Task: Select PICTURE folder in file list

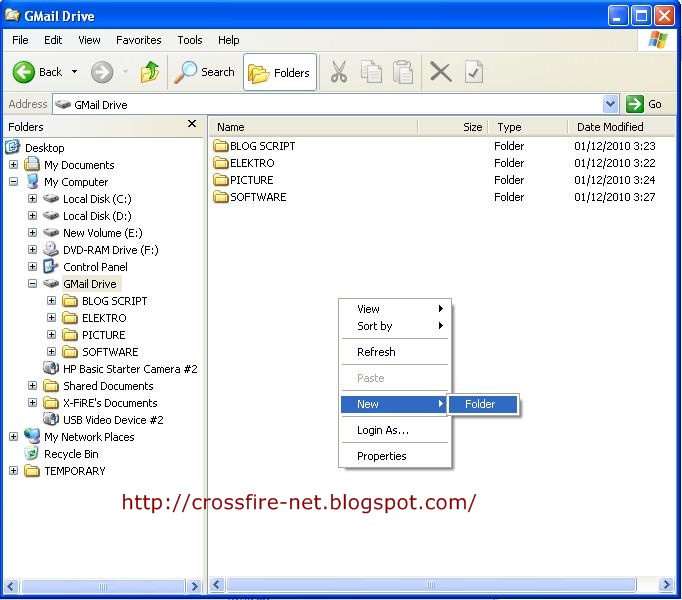Action: (x=244, y=180)
